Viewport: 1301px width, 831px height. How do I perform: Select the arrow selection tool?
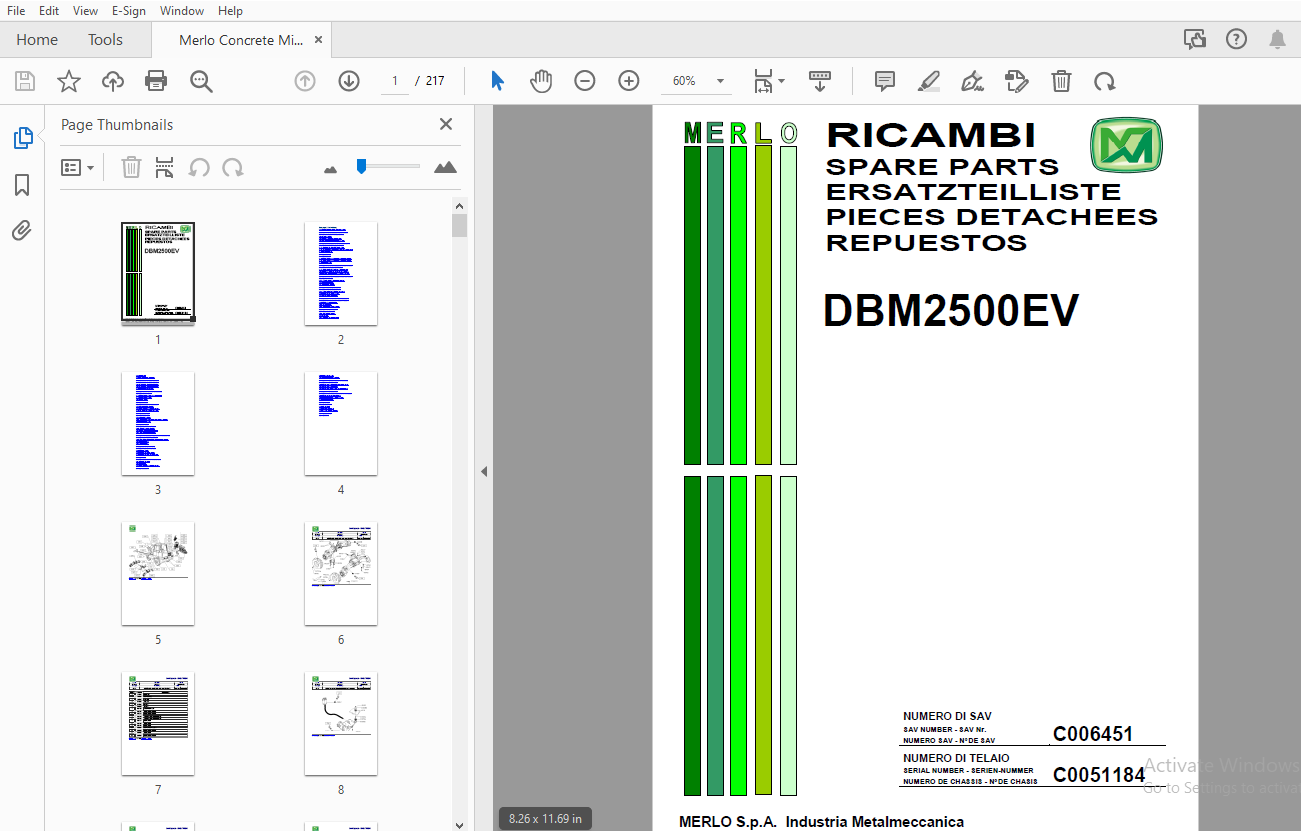[x=497, y=81]
